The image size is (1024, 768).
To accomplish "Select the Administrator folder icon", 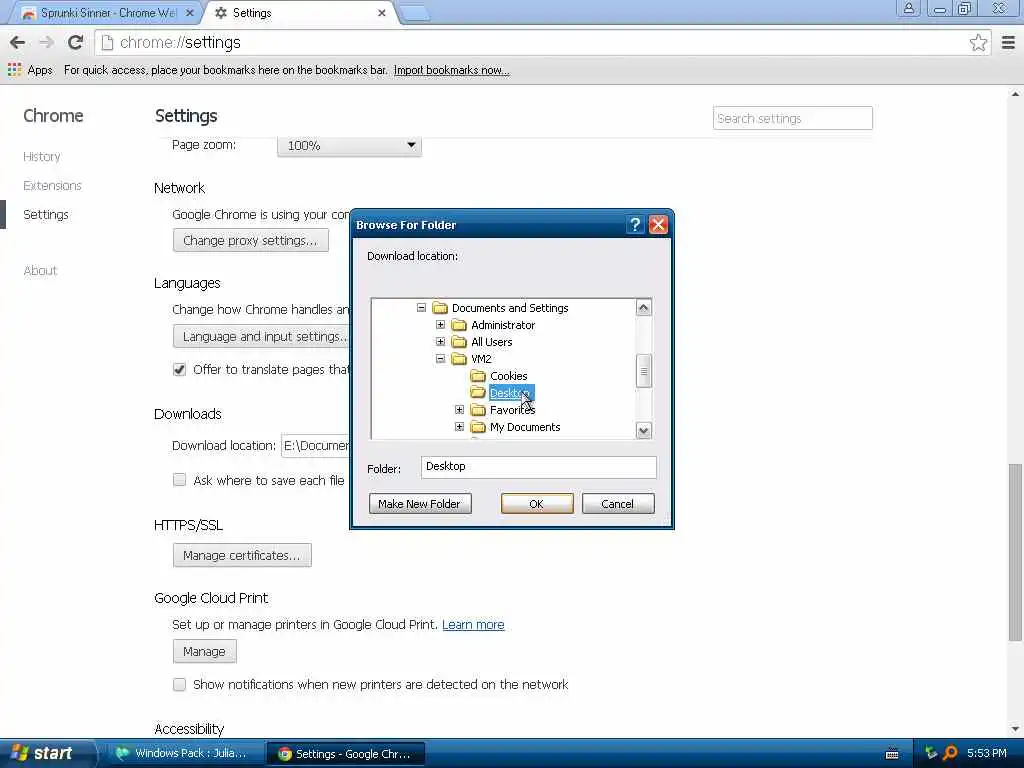I will tap(459, 325).
